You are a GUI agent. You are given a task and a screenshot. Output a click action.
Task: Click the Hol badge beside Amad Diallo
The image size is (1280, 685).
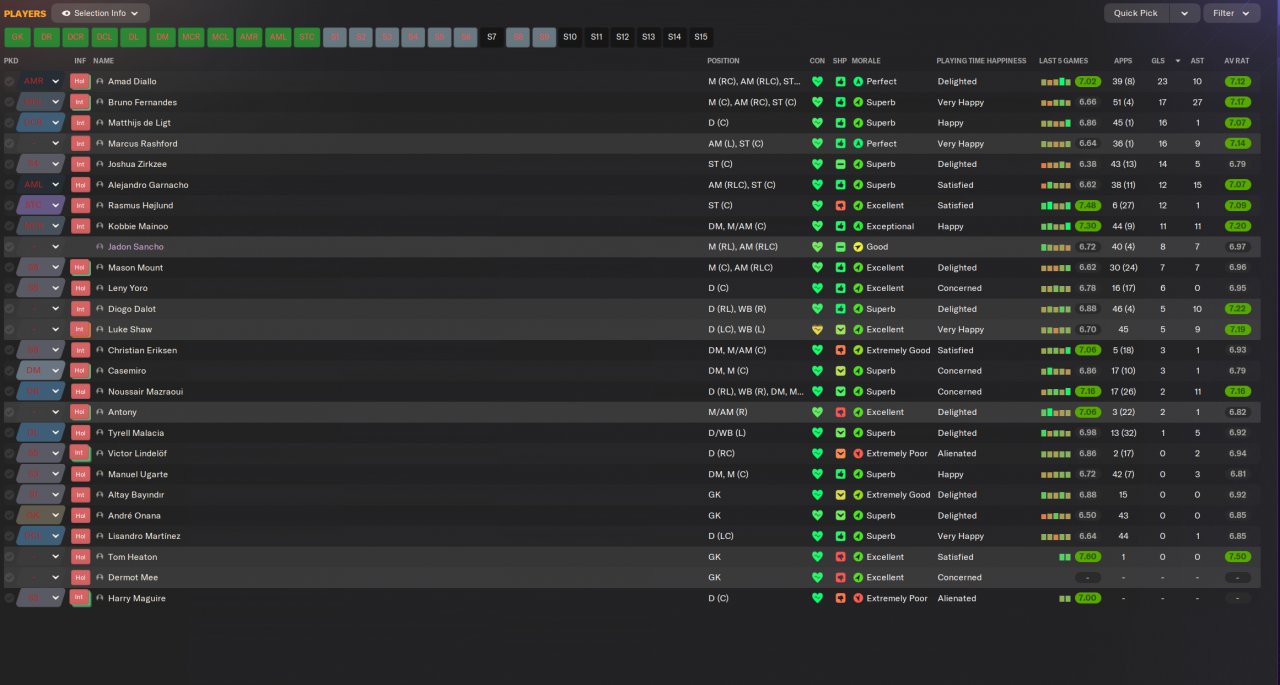80,82
